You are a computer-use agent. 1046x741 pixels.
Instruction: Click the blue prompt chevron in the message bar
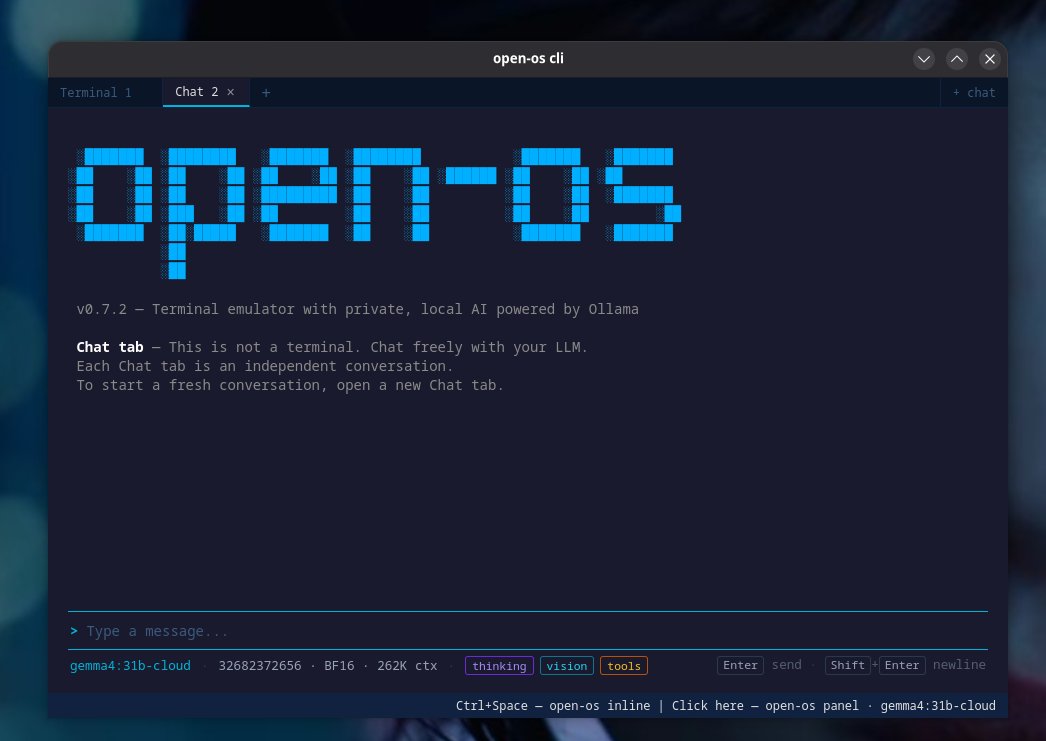[x=73, y=630]
